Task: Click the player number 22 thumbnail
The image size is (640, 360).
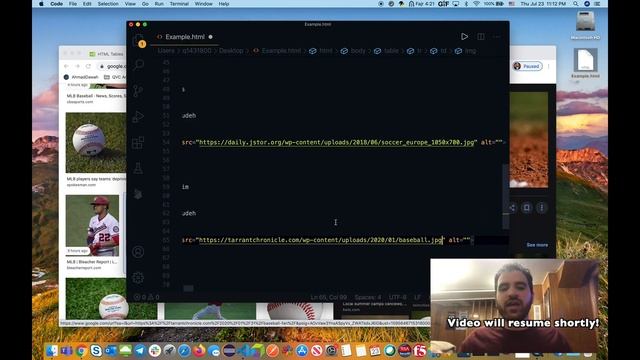Action: pos(93,225)
